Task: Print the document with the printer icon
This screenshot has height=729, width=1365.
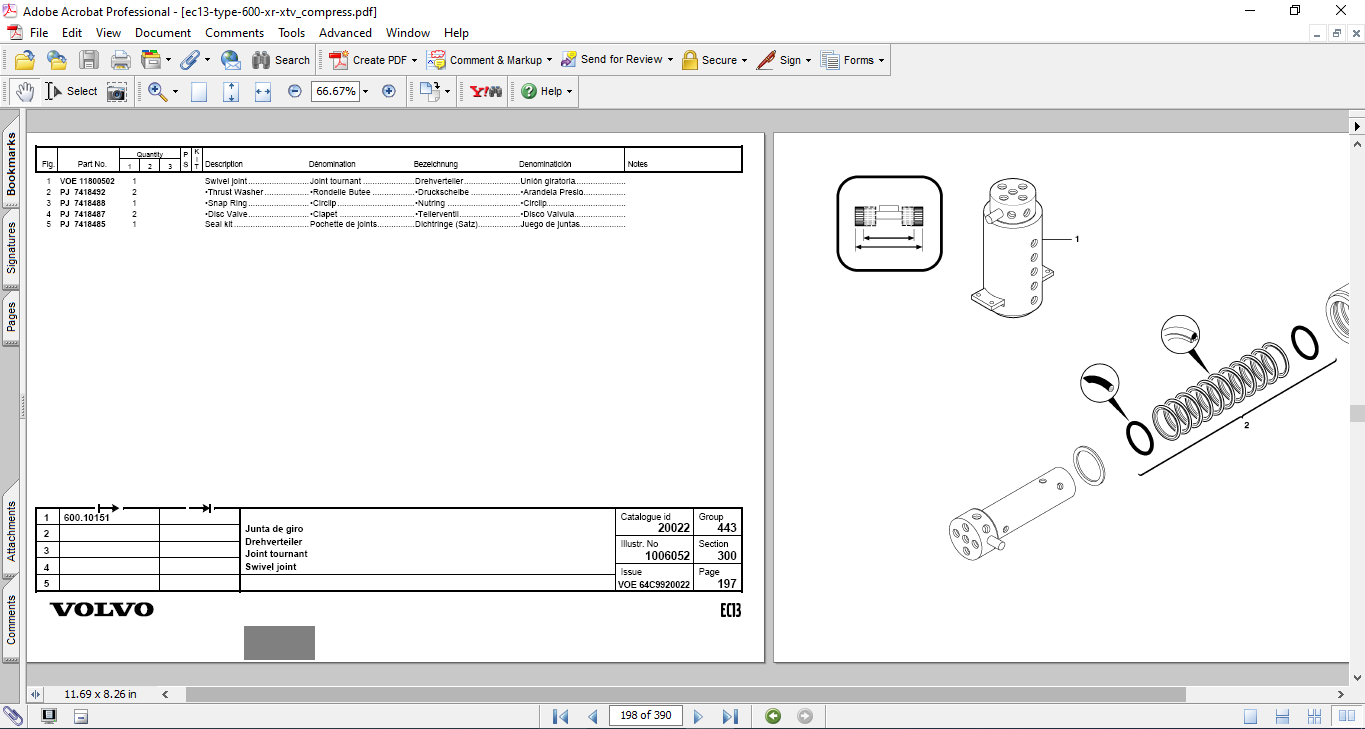Action: pos(121,60)
